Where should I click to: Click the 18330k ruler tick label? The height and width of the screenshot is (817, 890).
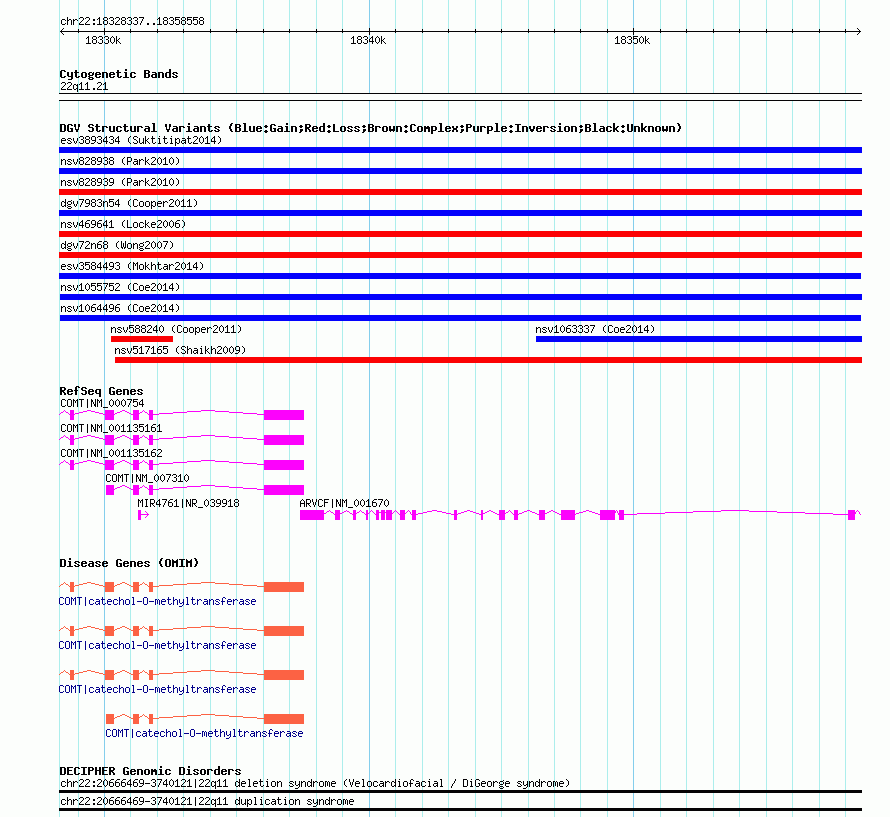103,40
